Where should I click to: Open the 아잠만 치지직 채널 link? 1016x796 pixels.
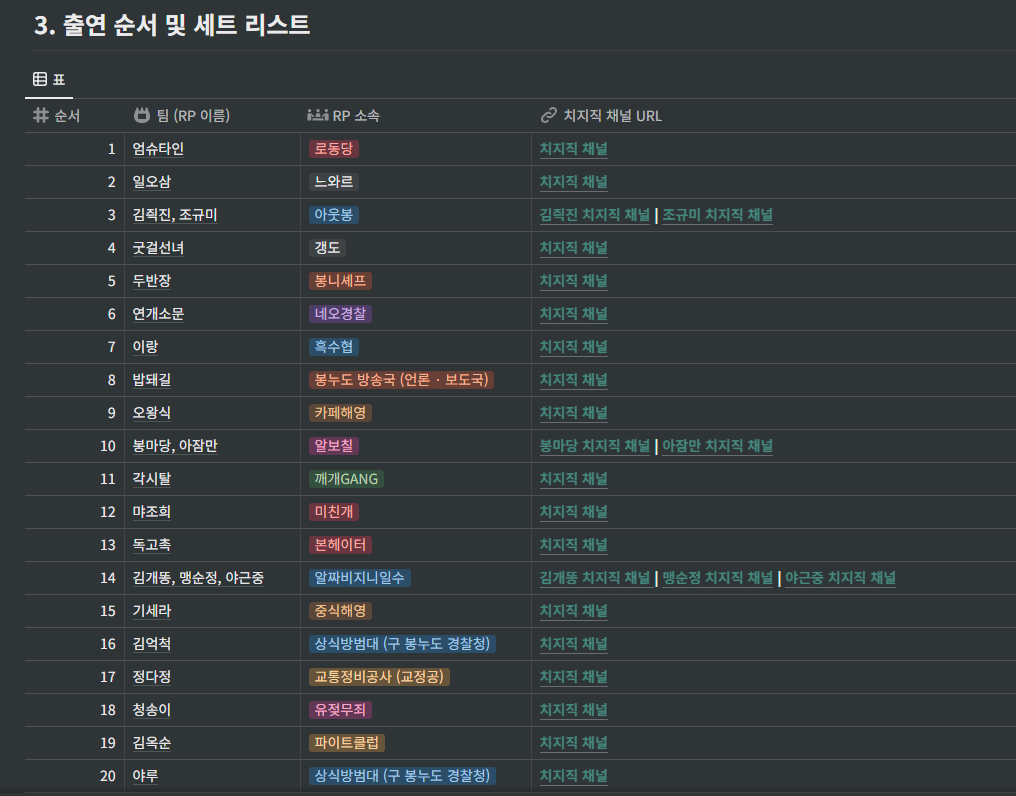click(x=717, y=446)
